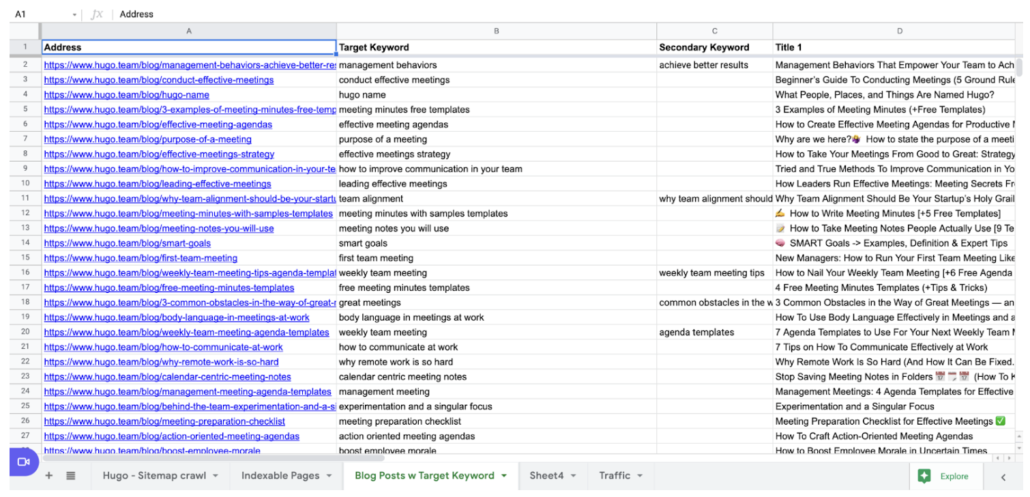The image size is (1030, 497).
Task: Open the all sheets list icon
Action: click(71, 476)
